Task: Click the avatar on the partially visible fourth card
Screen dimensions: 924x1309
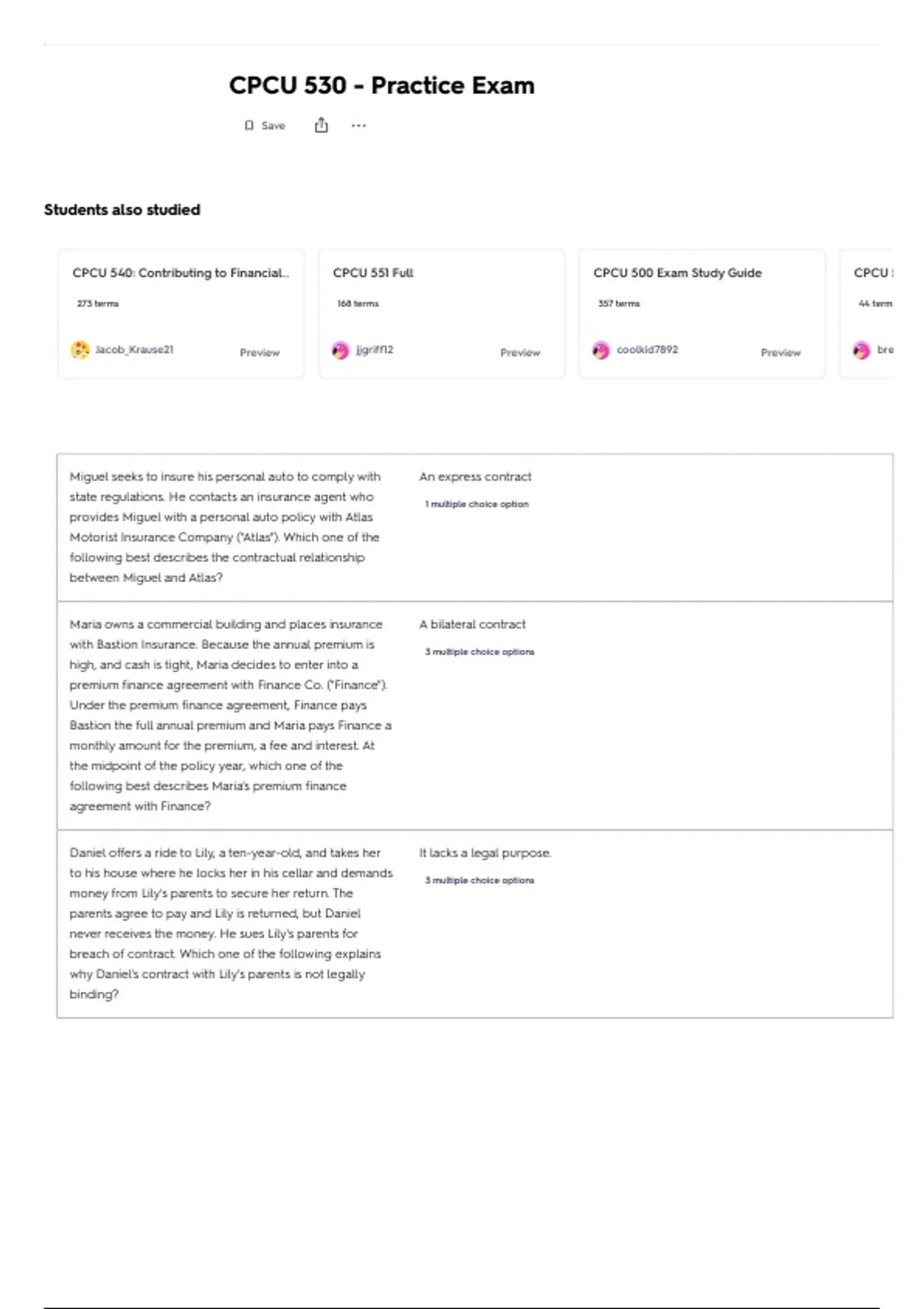Action: coord(862,350)
